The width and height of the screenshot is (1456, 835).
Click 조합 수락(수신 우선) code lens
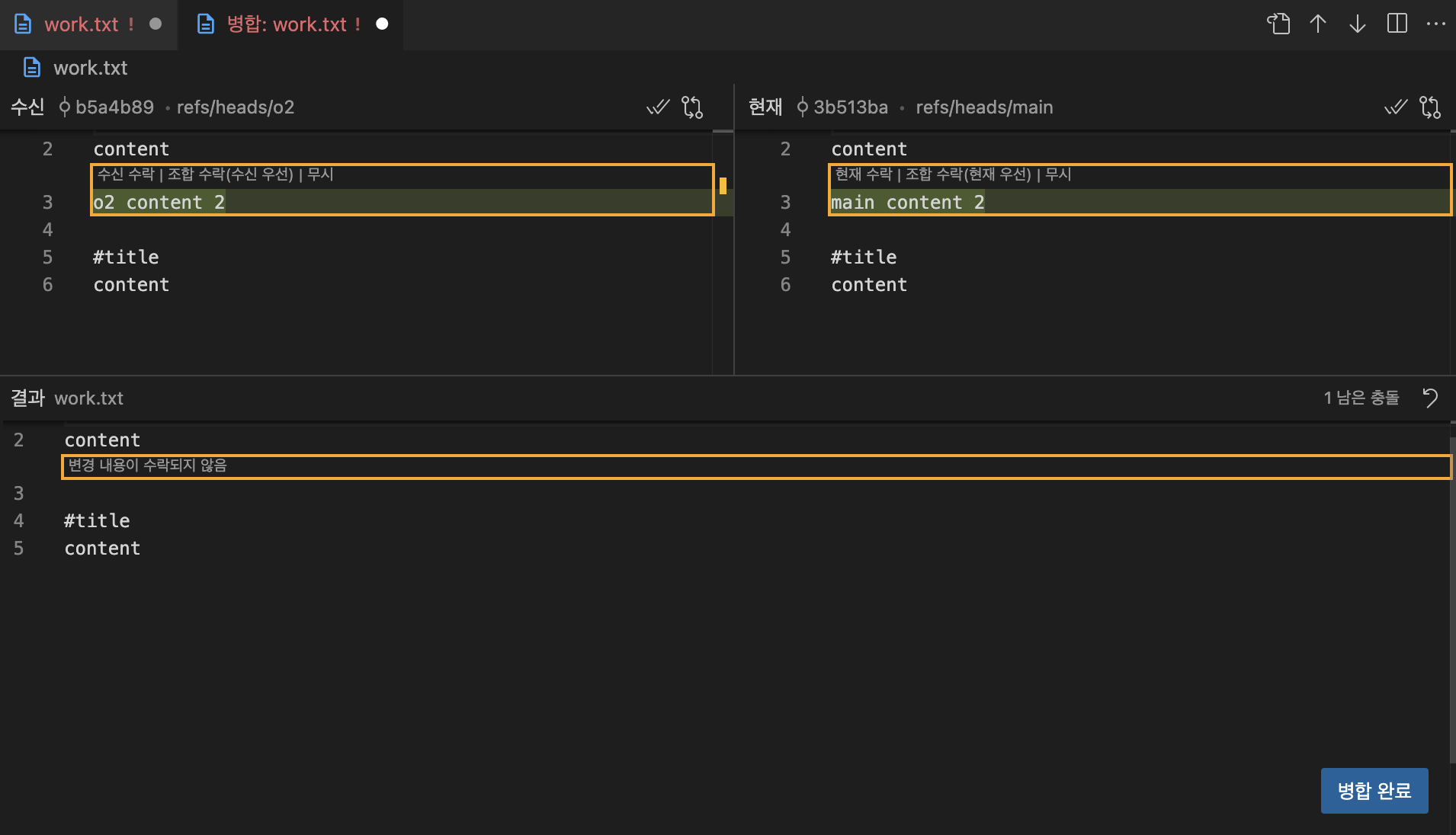[230, 174]
